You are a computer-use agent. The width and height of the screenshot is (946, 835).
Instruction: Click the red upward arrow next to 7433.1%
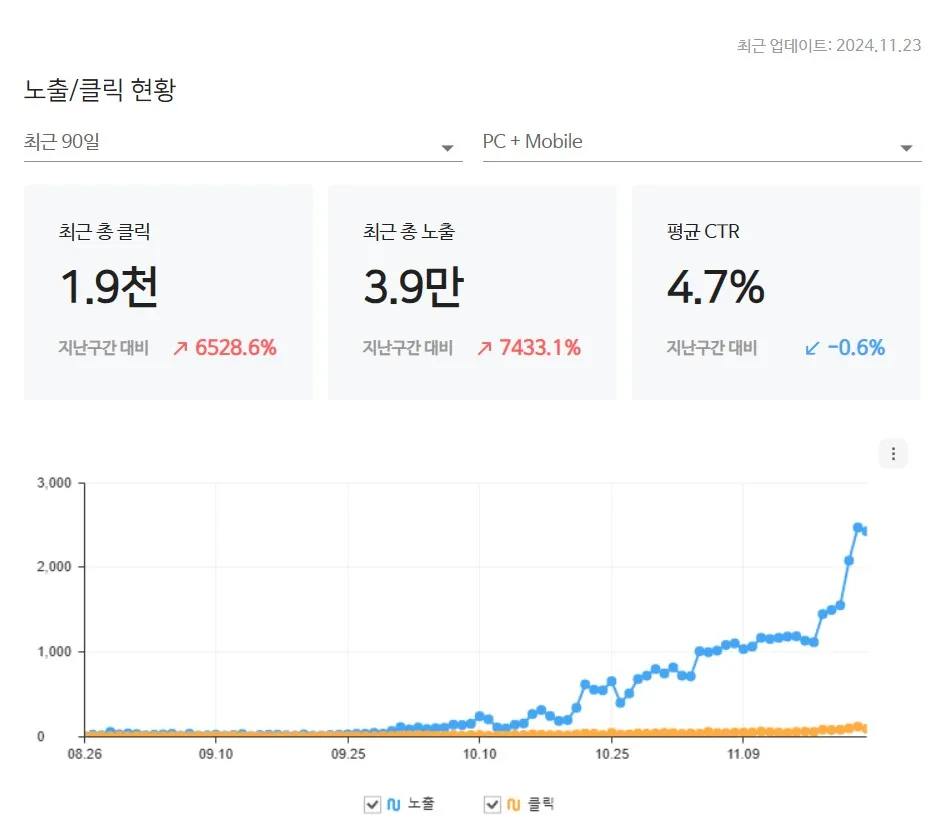(x=487, y=348)
